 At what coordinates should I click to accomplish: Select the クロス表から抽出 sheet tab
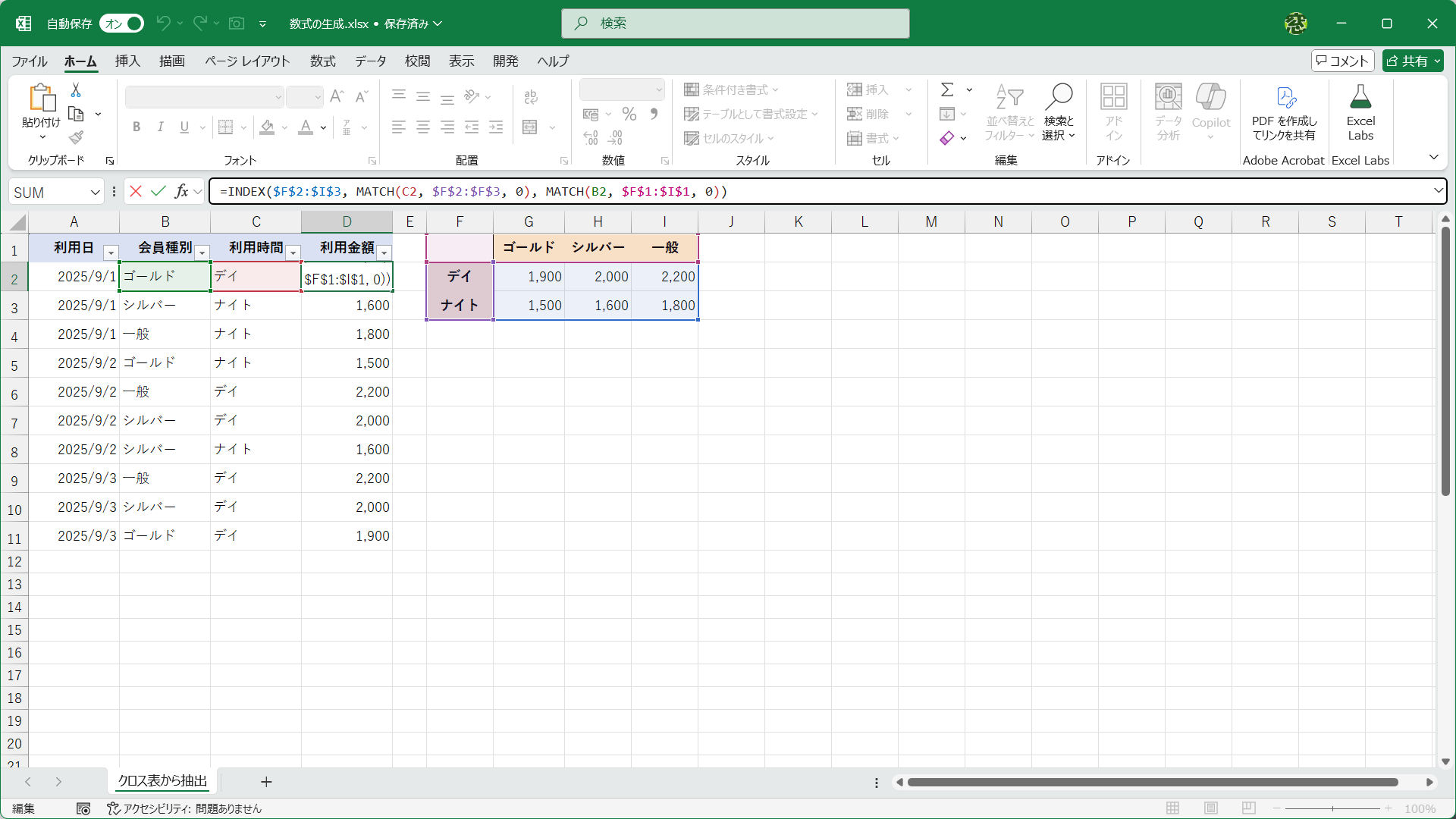[x=162, y=781]
